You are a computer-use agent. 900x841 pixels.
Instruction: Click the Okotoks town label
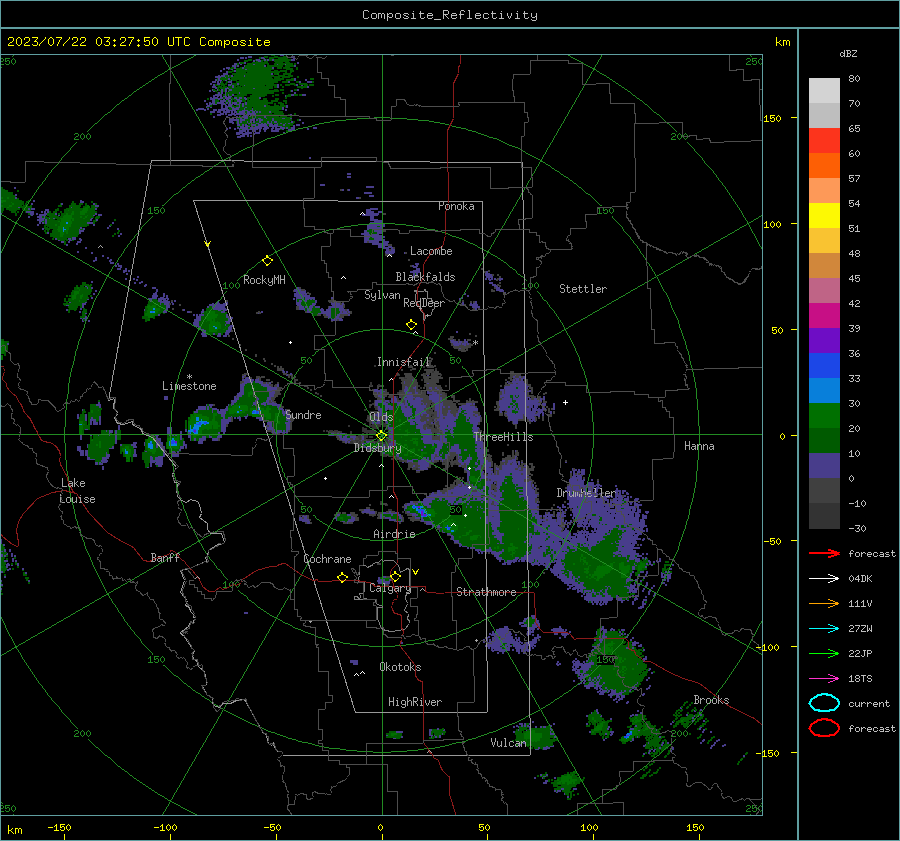coord(400,667)
